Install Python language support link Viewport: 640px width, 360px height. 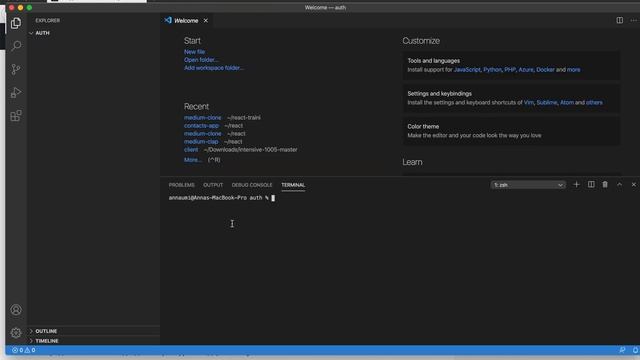[492, 70]
